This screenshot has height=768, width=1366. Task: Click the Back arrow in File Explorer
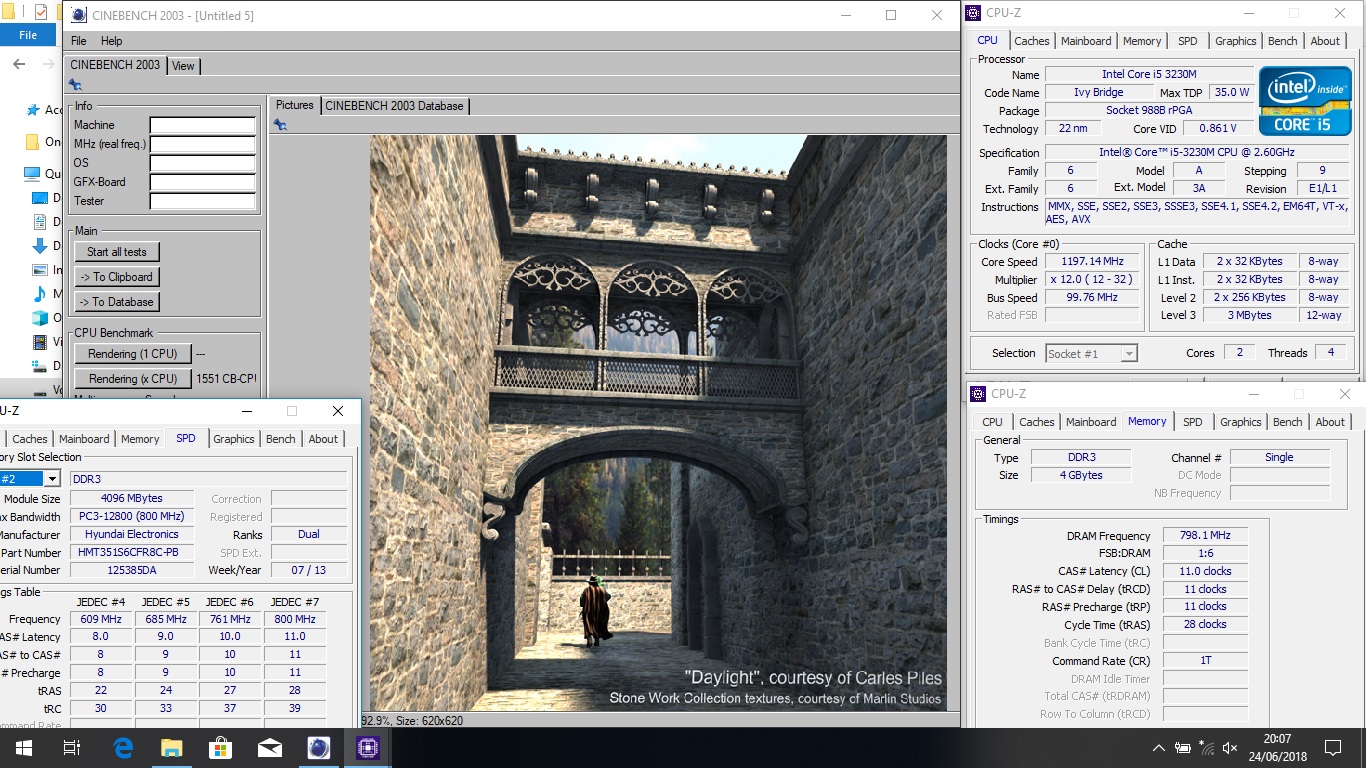pos(19,64)
